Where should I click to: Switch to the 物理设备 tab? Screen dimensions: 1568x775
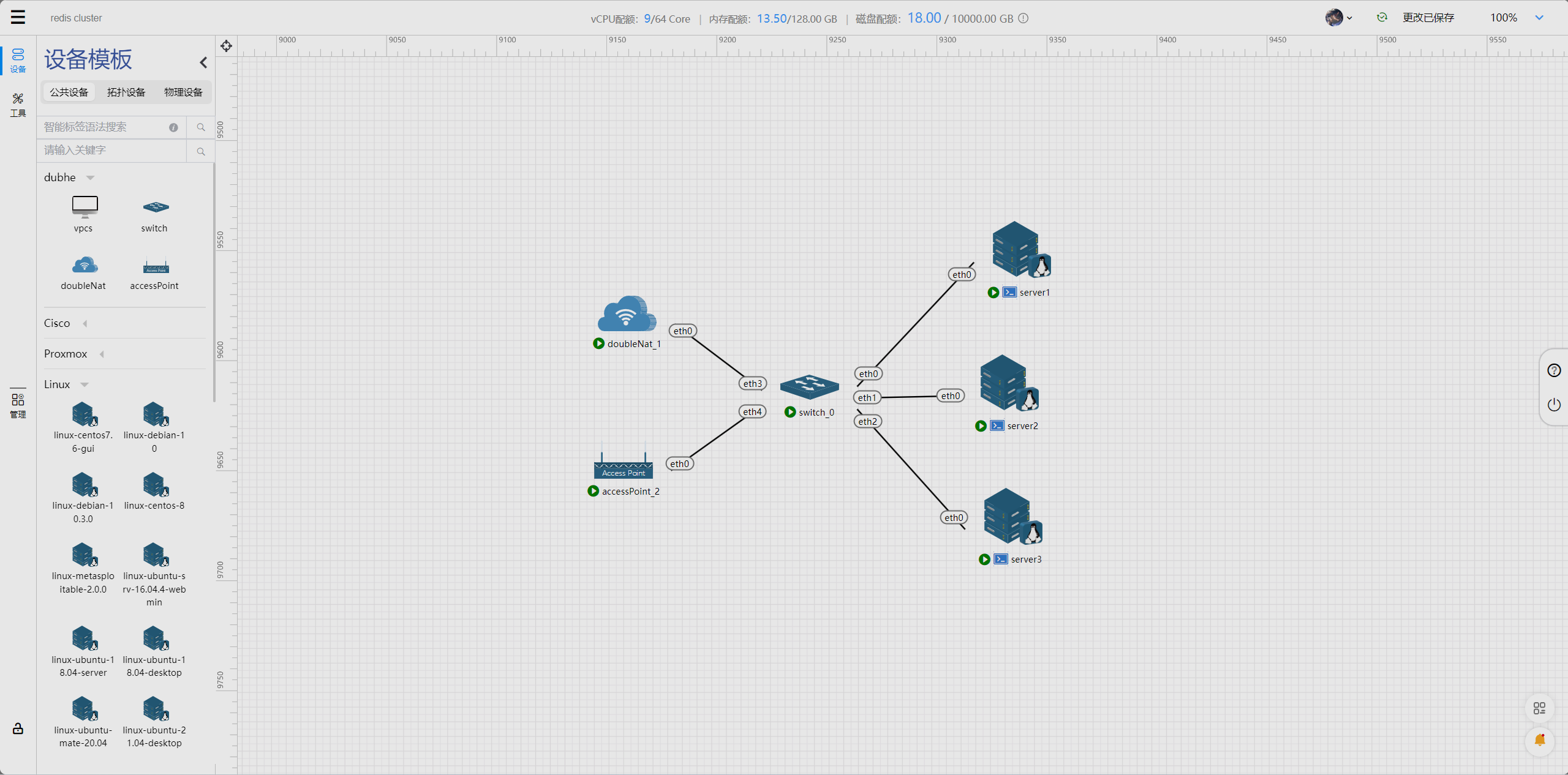(183, 92)
